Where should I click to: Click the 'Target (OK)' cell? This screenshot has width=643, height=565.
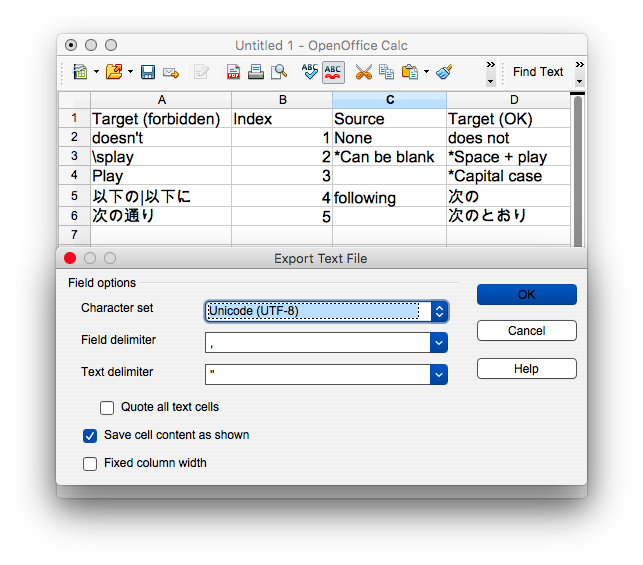pos(508,118)
